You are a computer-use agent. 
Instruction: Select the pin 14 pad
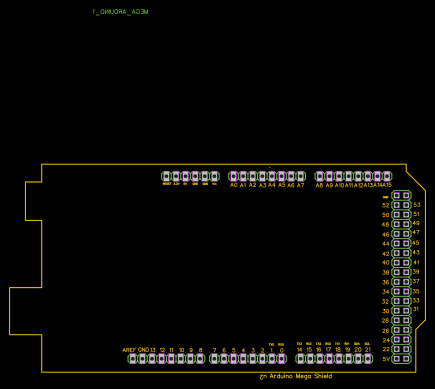[x=300, y=359]
